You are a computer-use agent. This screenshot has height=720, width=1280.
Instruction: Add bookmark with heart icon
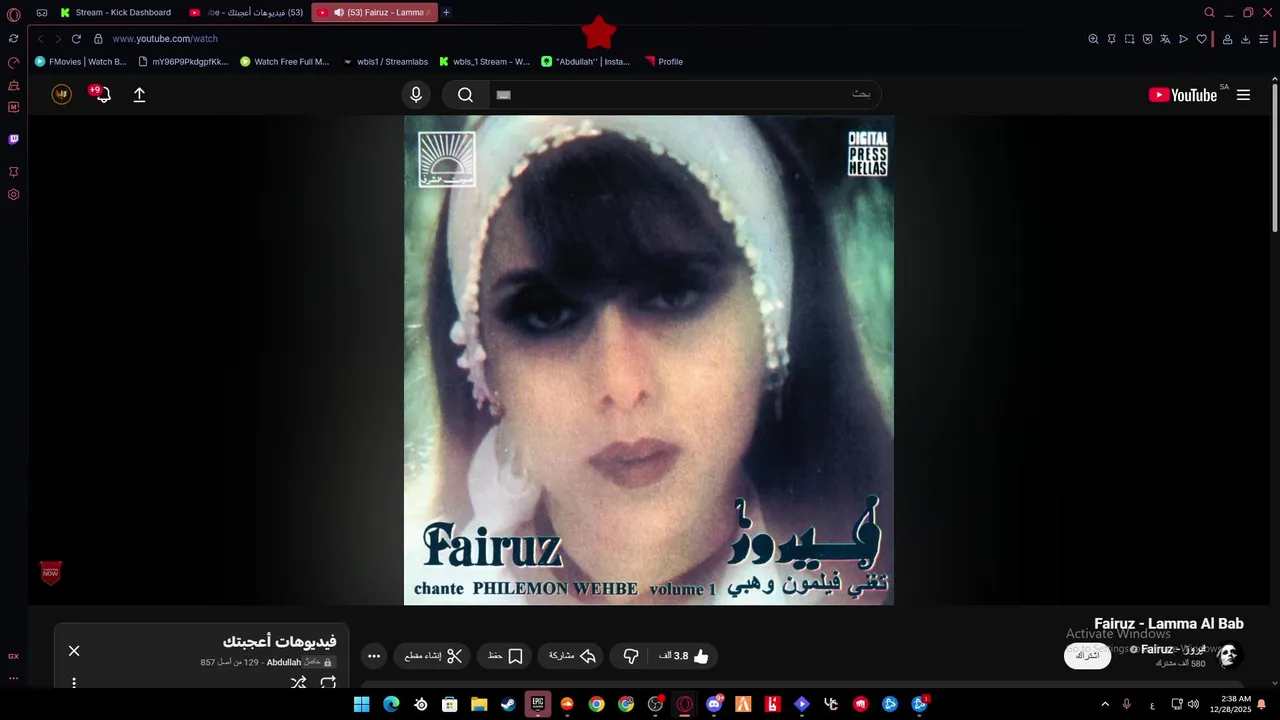pyautogui.click(x=1201, y=39)
